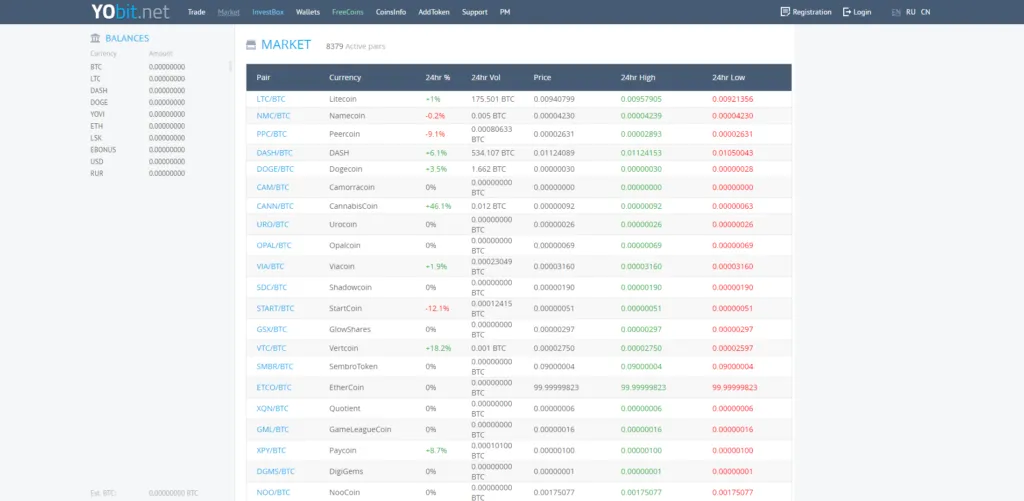
Task: Sort table by Price column header
Action: coord(542,77)
